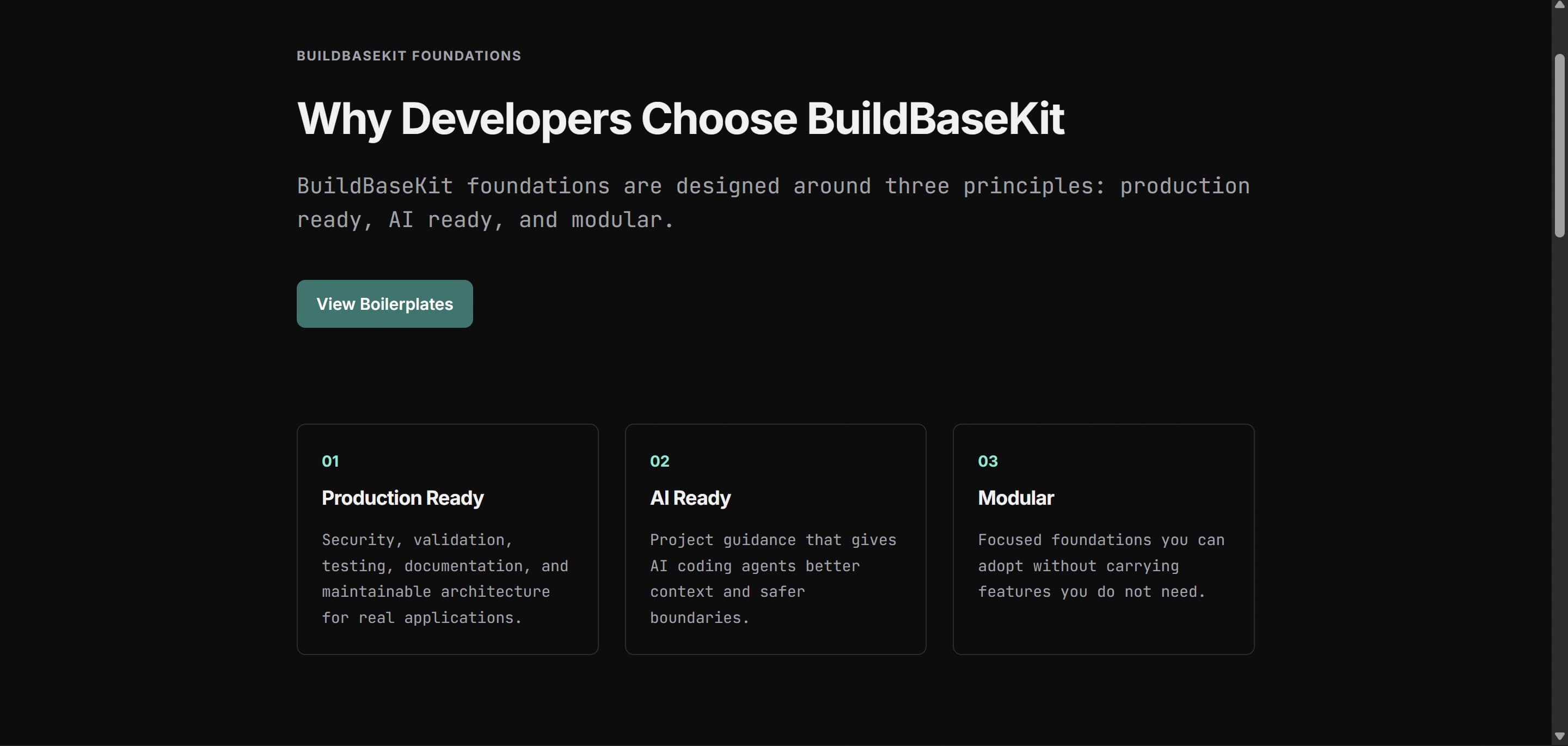Click the scrollbar up arrow
The image size is (1568, 746).
pos(1559,5)
